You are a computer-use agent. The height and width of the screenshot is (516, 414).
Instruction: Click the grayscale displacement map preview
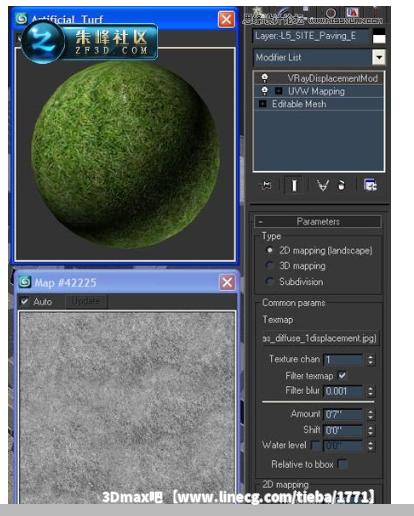[x=127, y=407]
